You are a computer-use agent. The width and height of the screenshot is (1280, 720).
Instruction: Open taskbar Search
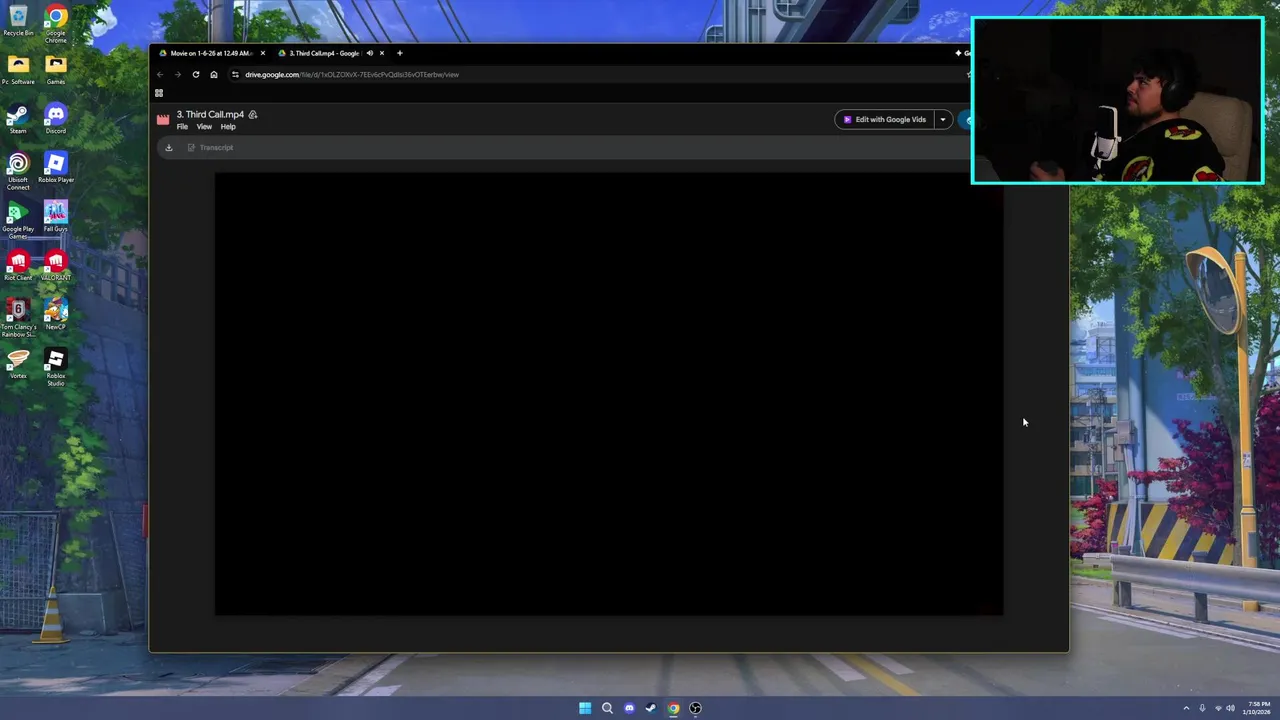click(607, 708)
